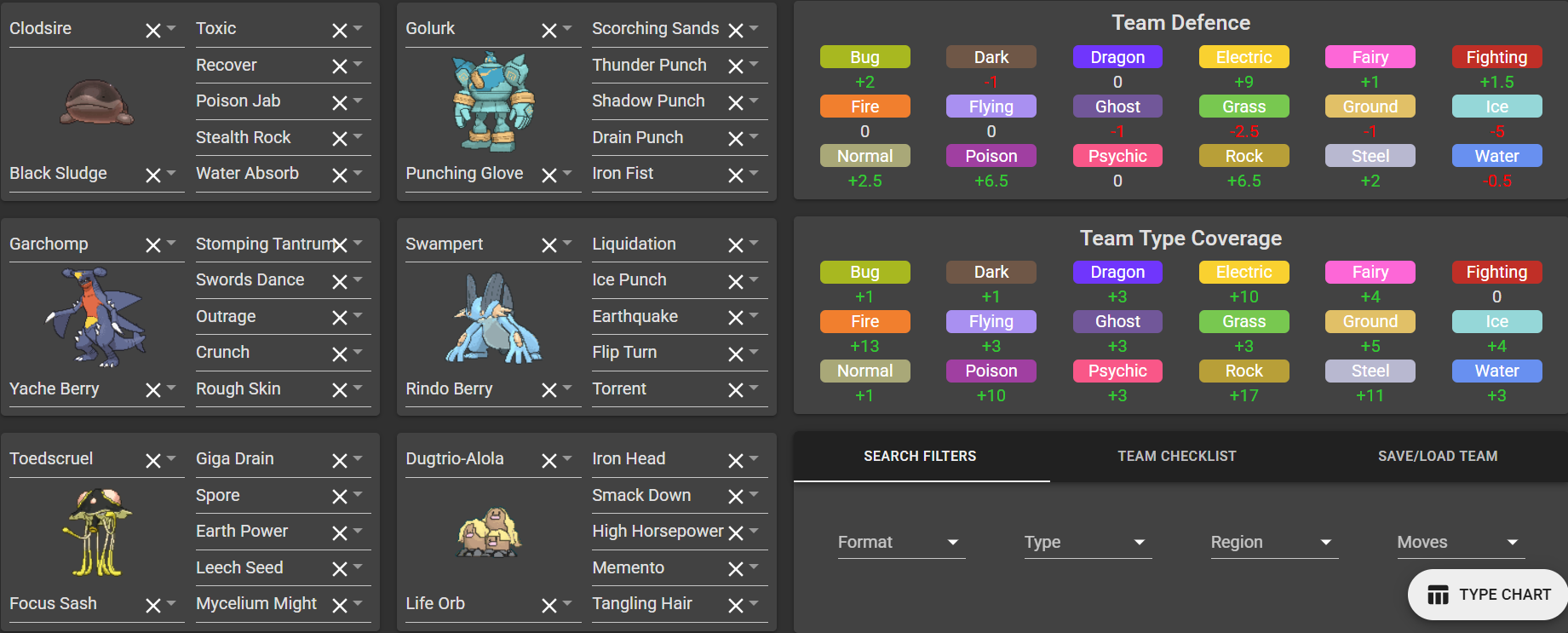Edit the Ice Punch move field
The width and height of the screenshot is (1568, 633).
point(680,280)
